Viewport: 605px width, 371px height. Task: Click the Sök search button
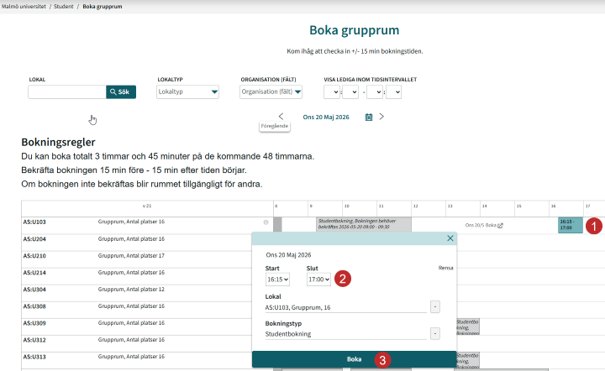[121, 92]
